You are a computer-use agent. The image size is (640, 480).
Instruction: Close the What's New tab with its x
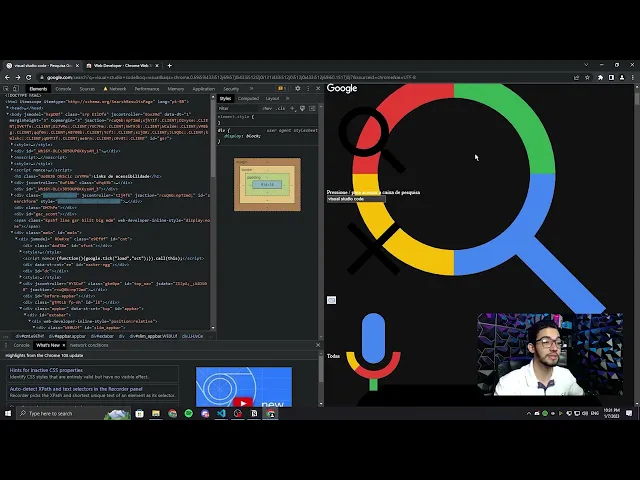[x=64, y=345]
